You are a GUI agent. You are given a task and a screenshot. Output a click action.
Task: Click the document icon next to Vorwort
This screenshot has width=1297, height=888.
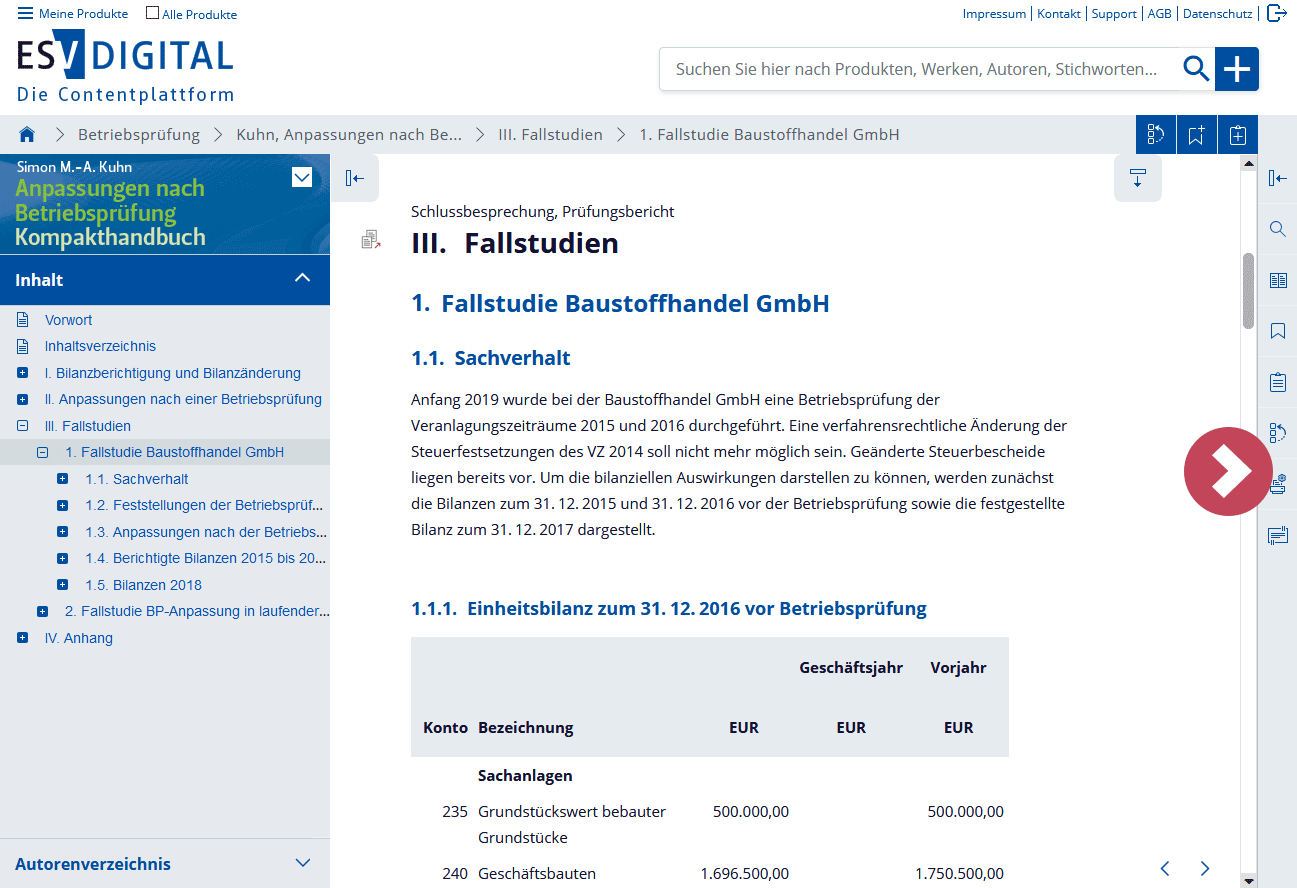pyautogui.click(x=23, y=320)
